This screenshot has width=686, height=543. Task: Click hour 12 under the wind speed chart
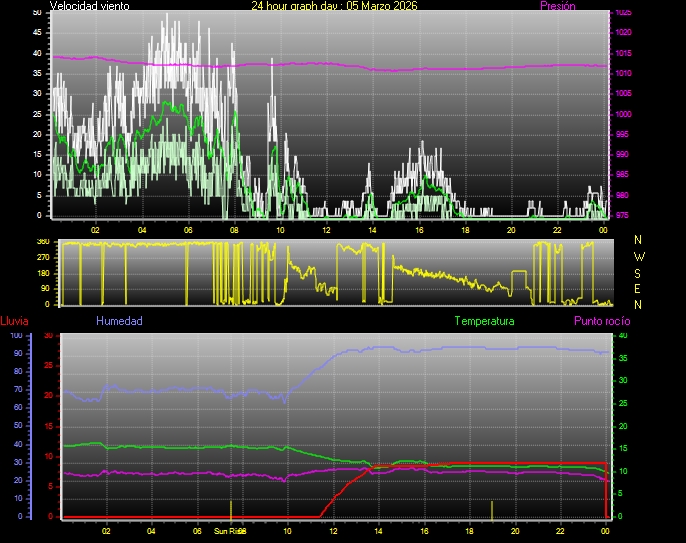pyautogui.click(x=326, y=230)
